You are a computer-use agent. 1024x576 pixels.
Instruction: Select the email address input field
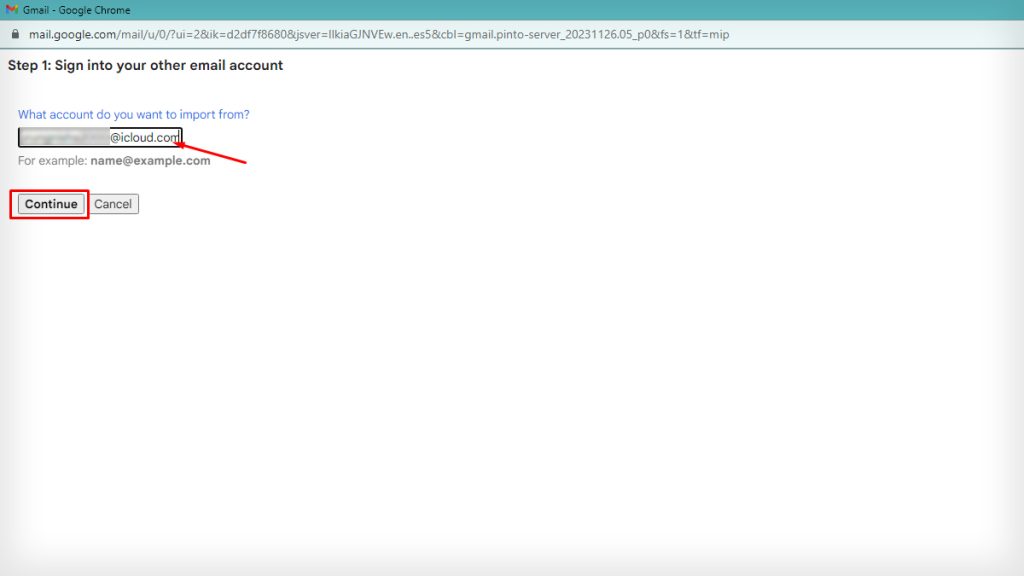pos(100,136)
